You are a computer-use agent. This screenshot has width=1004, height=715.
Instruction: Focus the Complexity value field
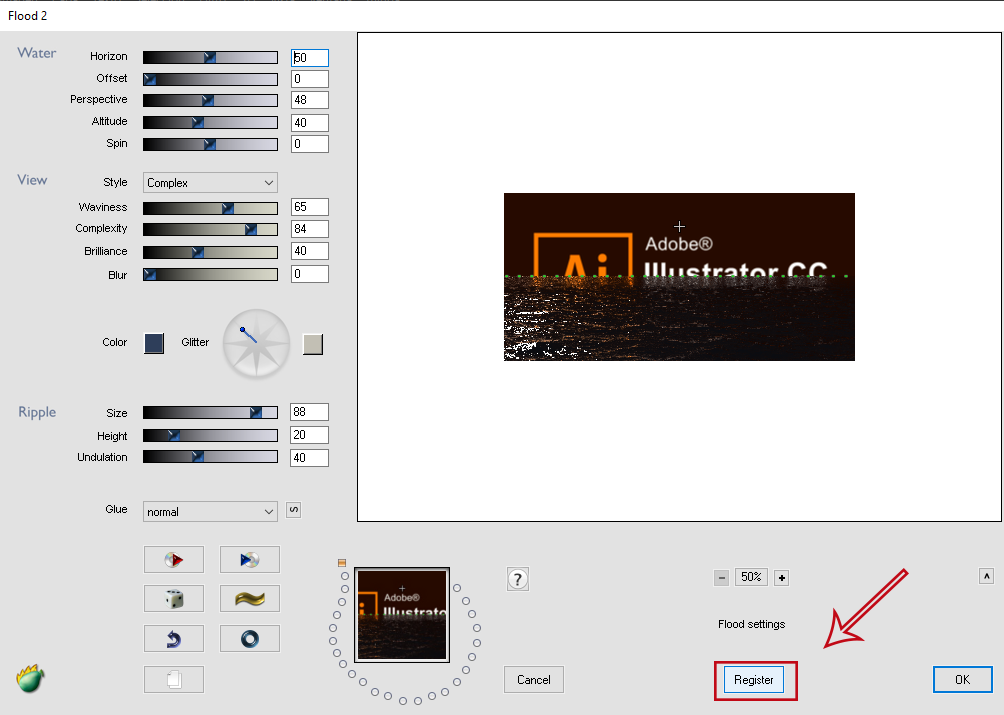point(310,229)
